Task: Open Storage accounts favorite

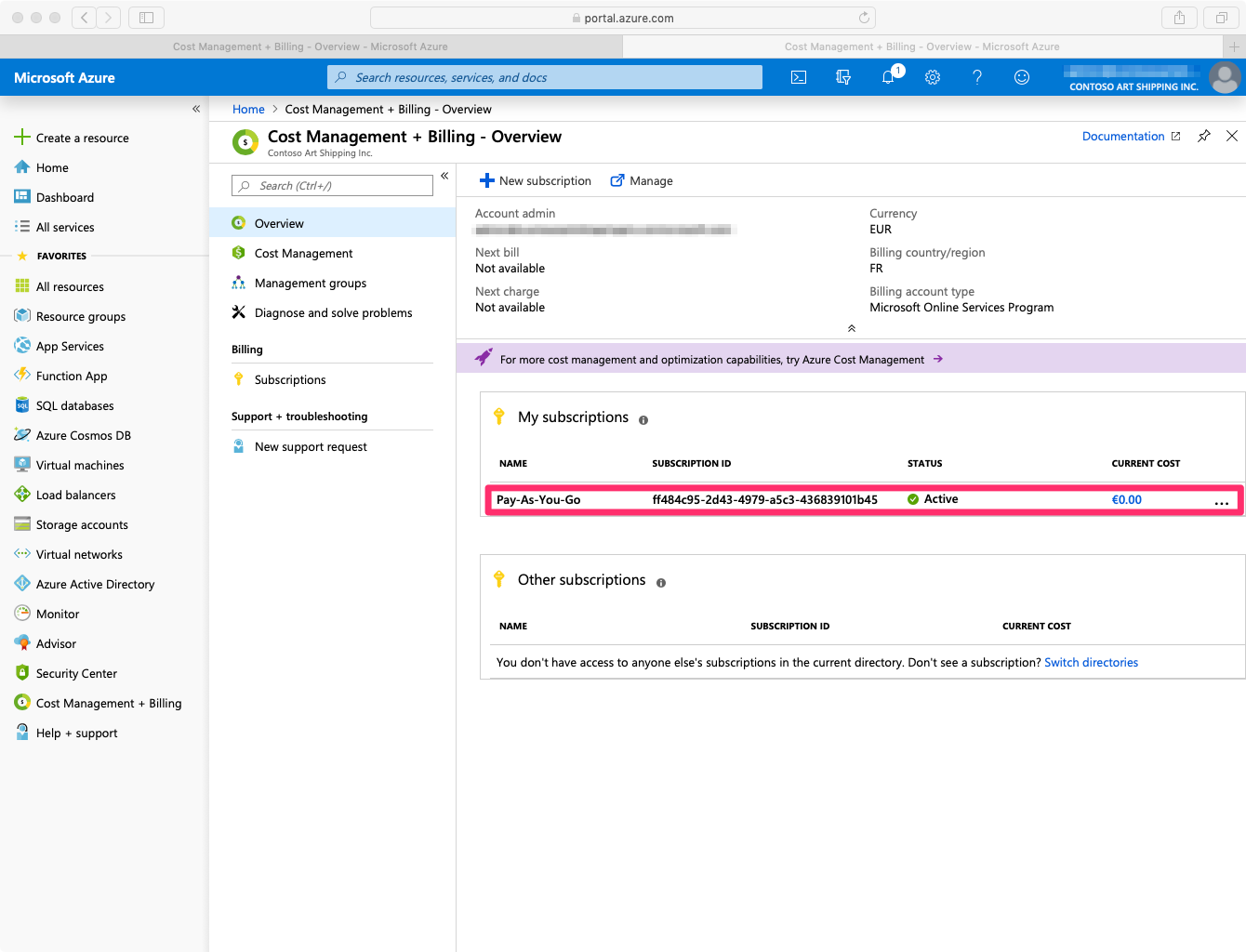Action: [72, 524]
